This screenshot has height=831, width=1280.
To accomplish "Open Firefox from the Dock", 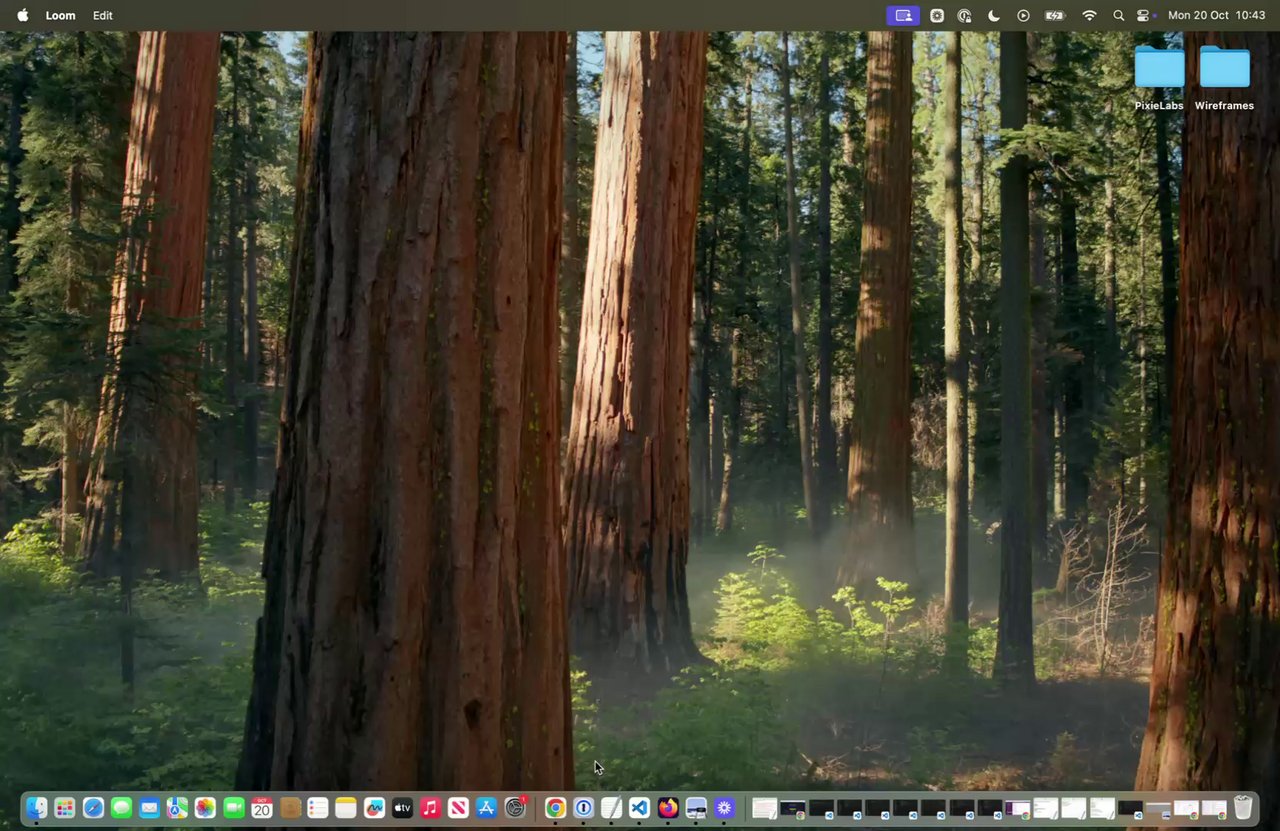I will [x=668, y=808].
